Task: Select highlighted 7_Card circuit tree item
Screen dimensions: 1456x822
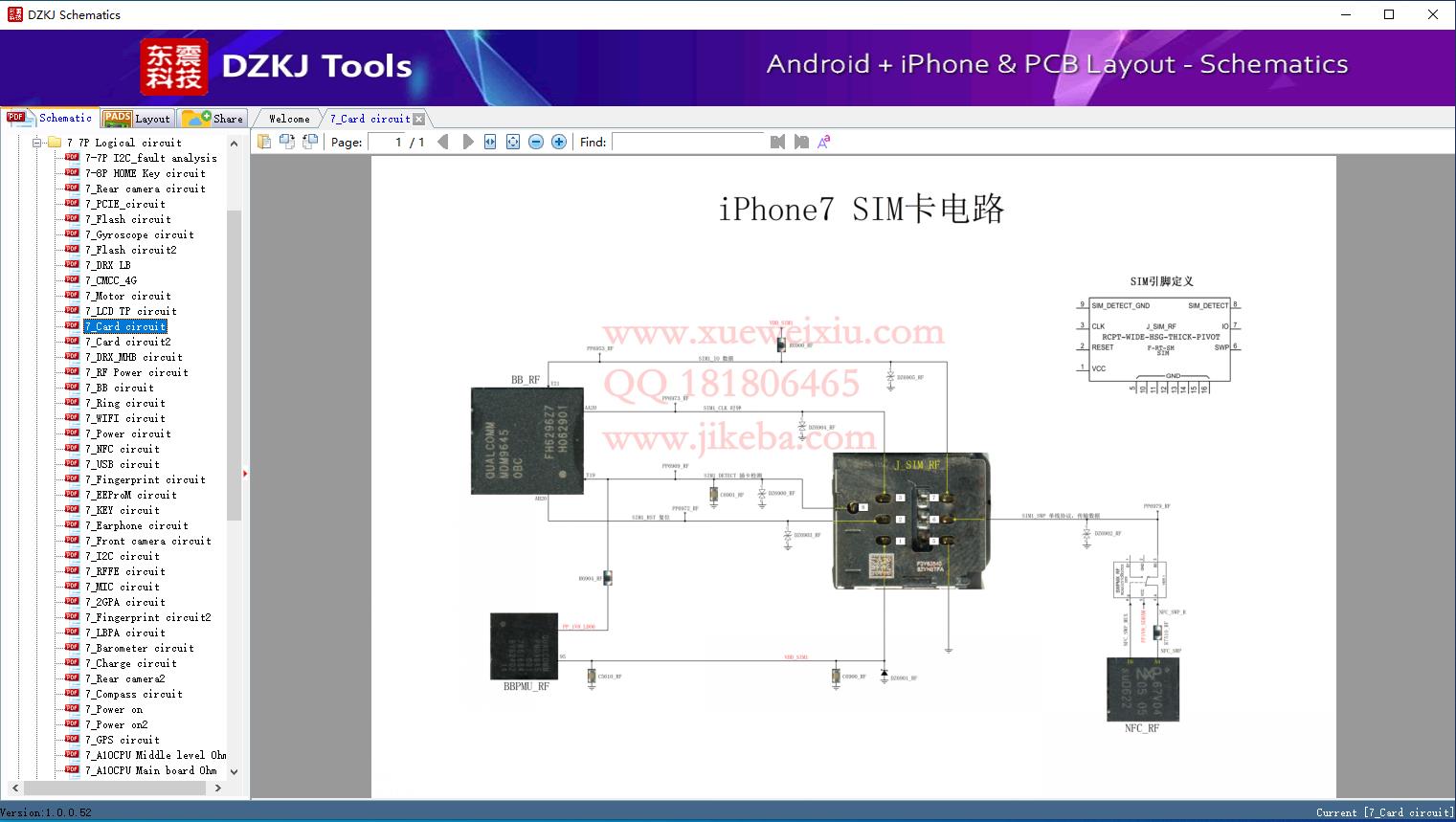Action: 125,326
